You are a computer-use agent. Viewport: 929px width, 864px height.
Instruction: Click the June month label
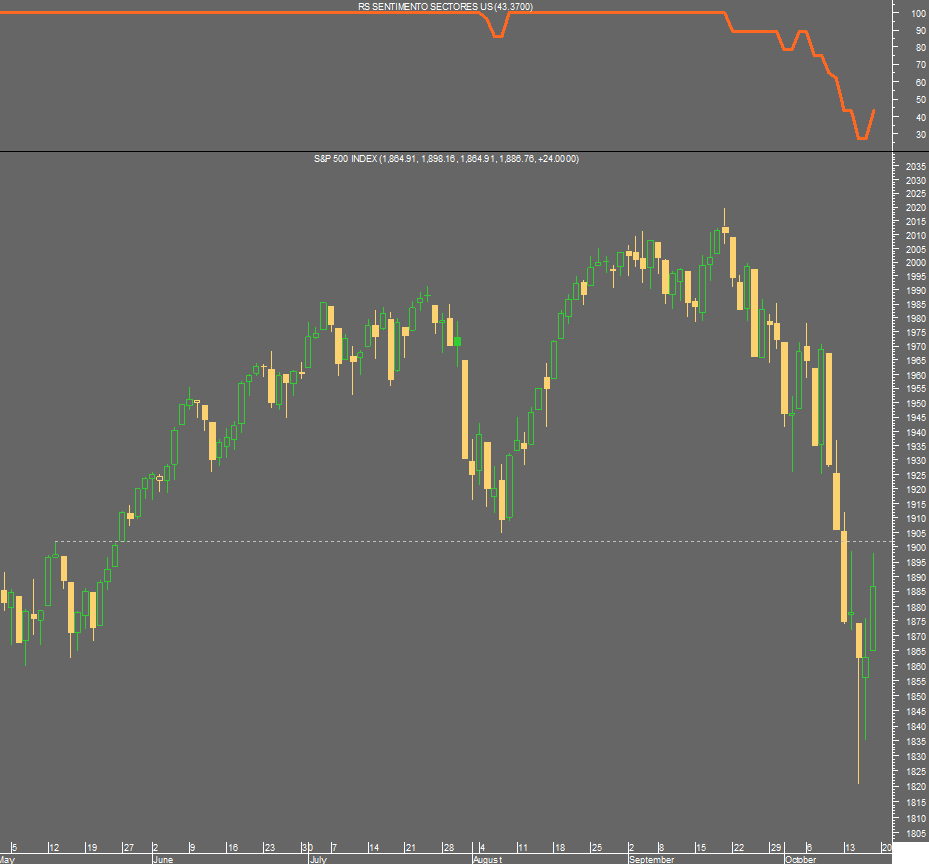[x=163, y=859]
